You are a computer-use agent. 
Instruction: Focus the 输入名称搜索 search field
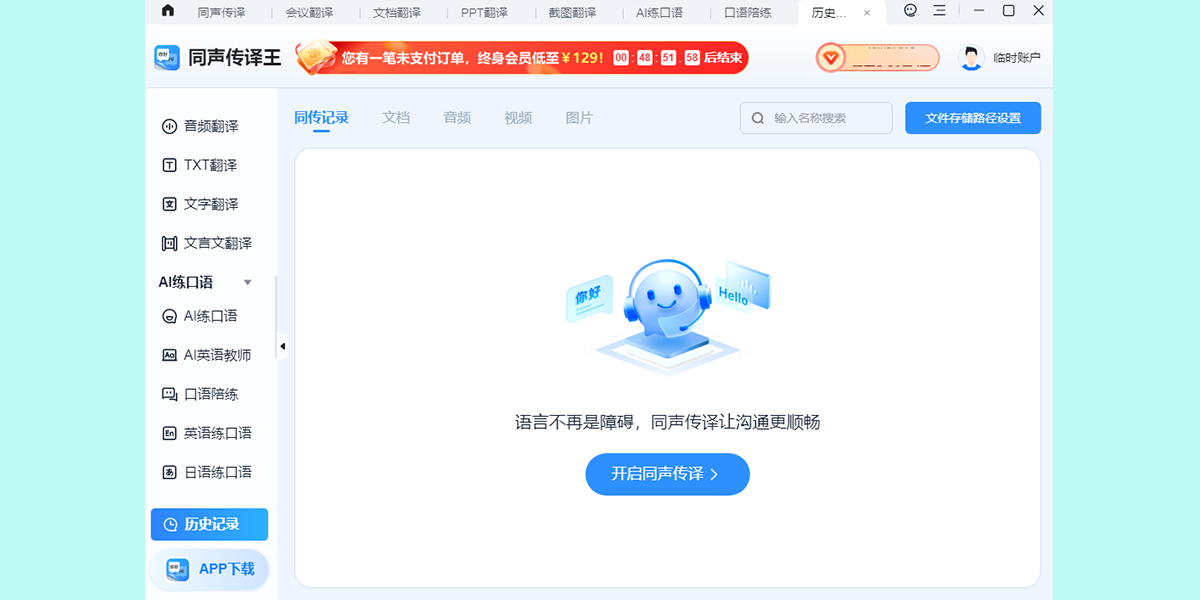click(816, 118)
